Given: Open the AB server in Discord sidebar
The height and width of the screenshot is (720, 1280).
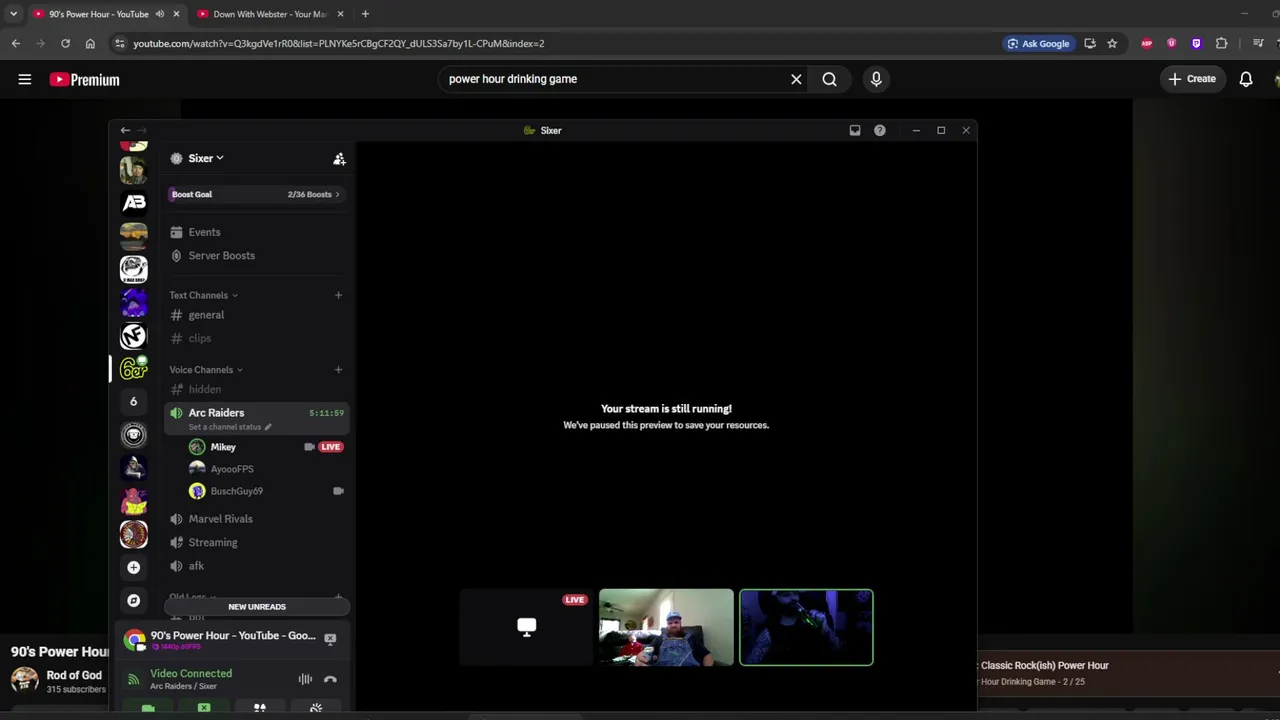Looking at the screenshot, I should tap(133, 202).
